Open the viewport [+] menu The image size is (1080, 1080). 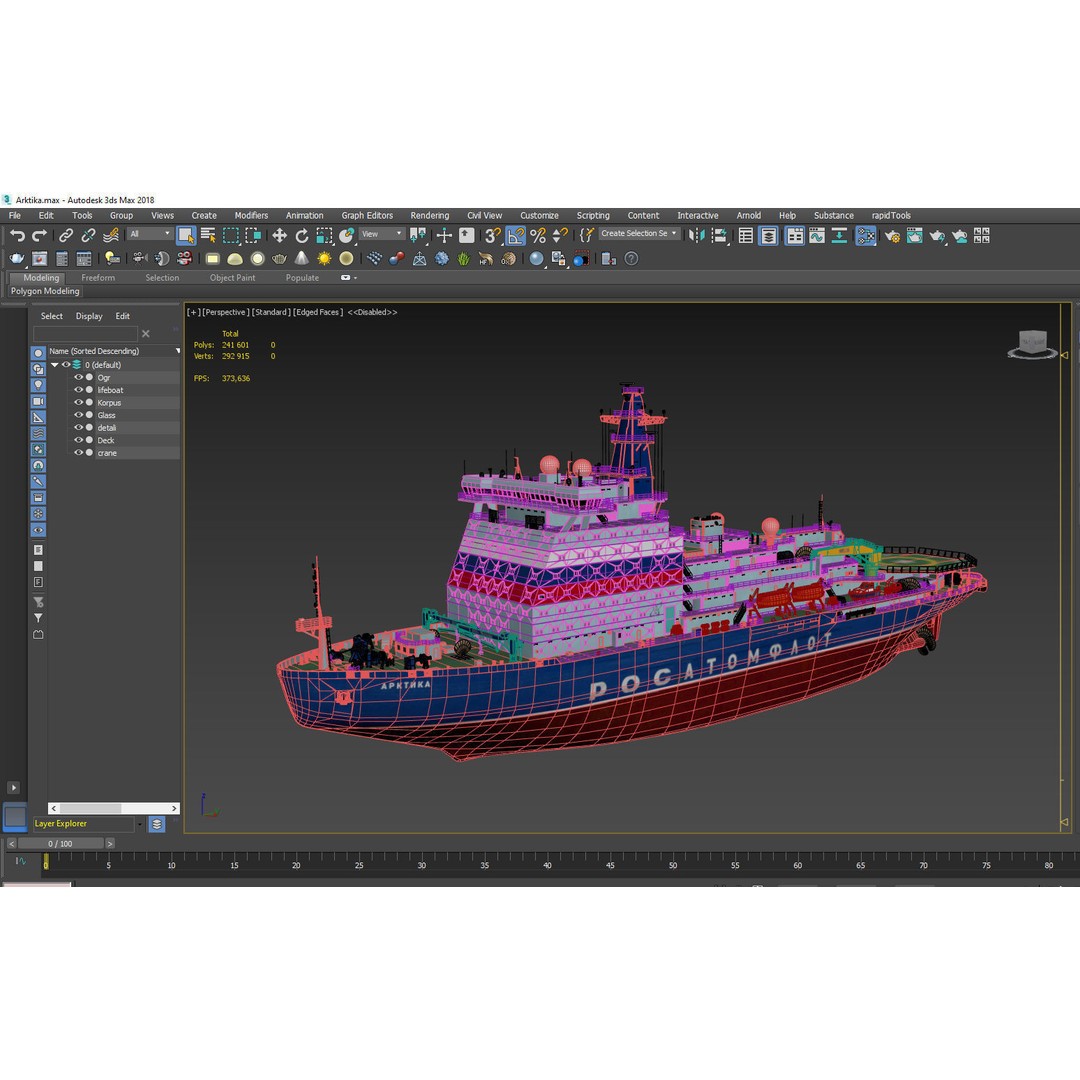[x=194, y=313]
